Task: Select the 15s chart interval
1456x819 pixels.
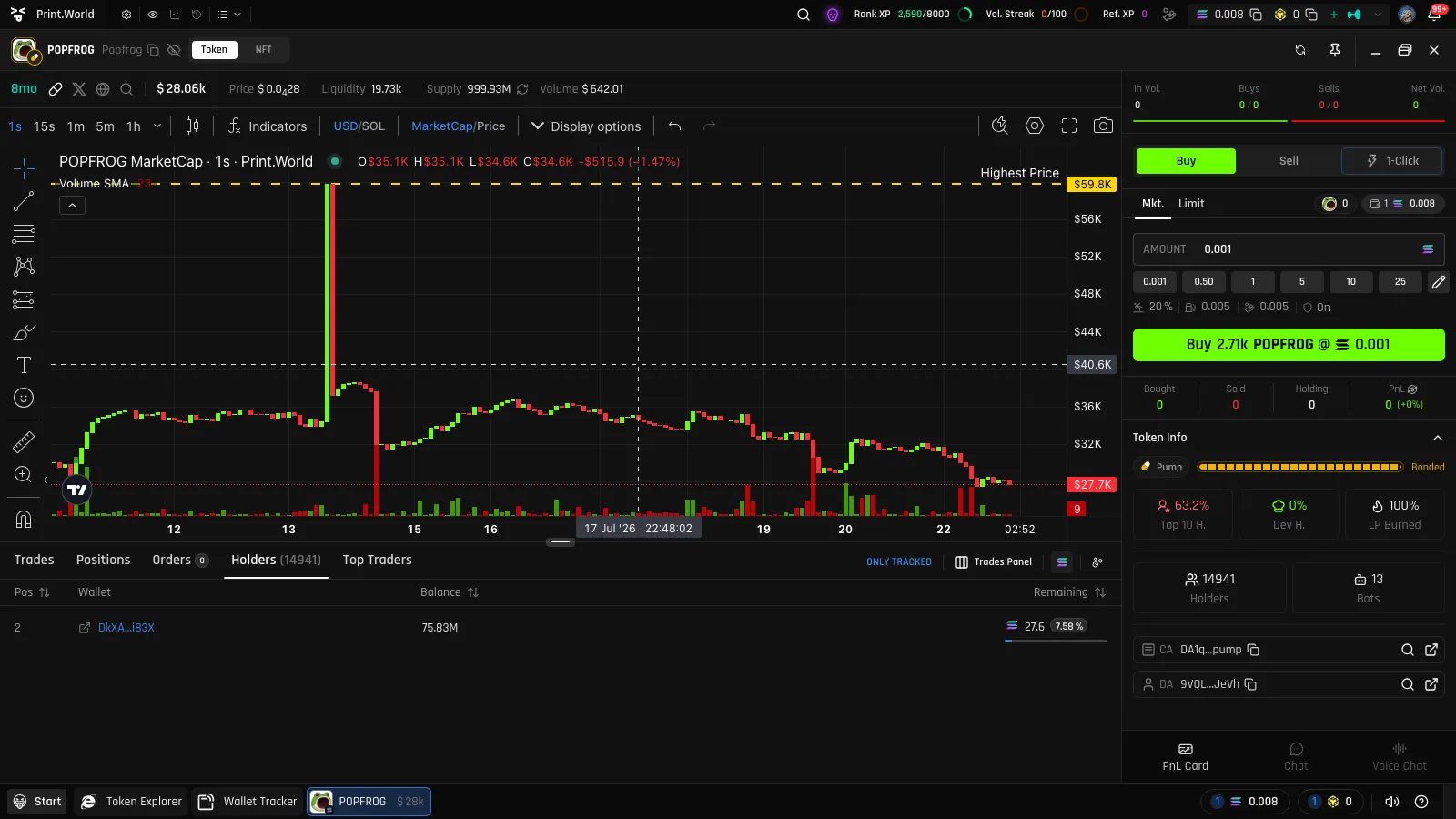Action: click(x=44, y=126)
